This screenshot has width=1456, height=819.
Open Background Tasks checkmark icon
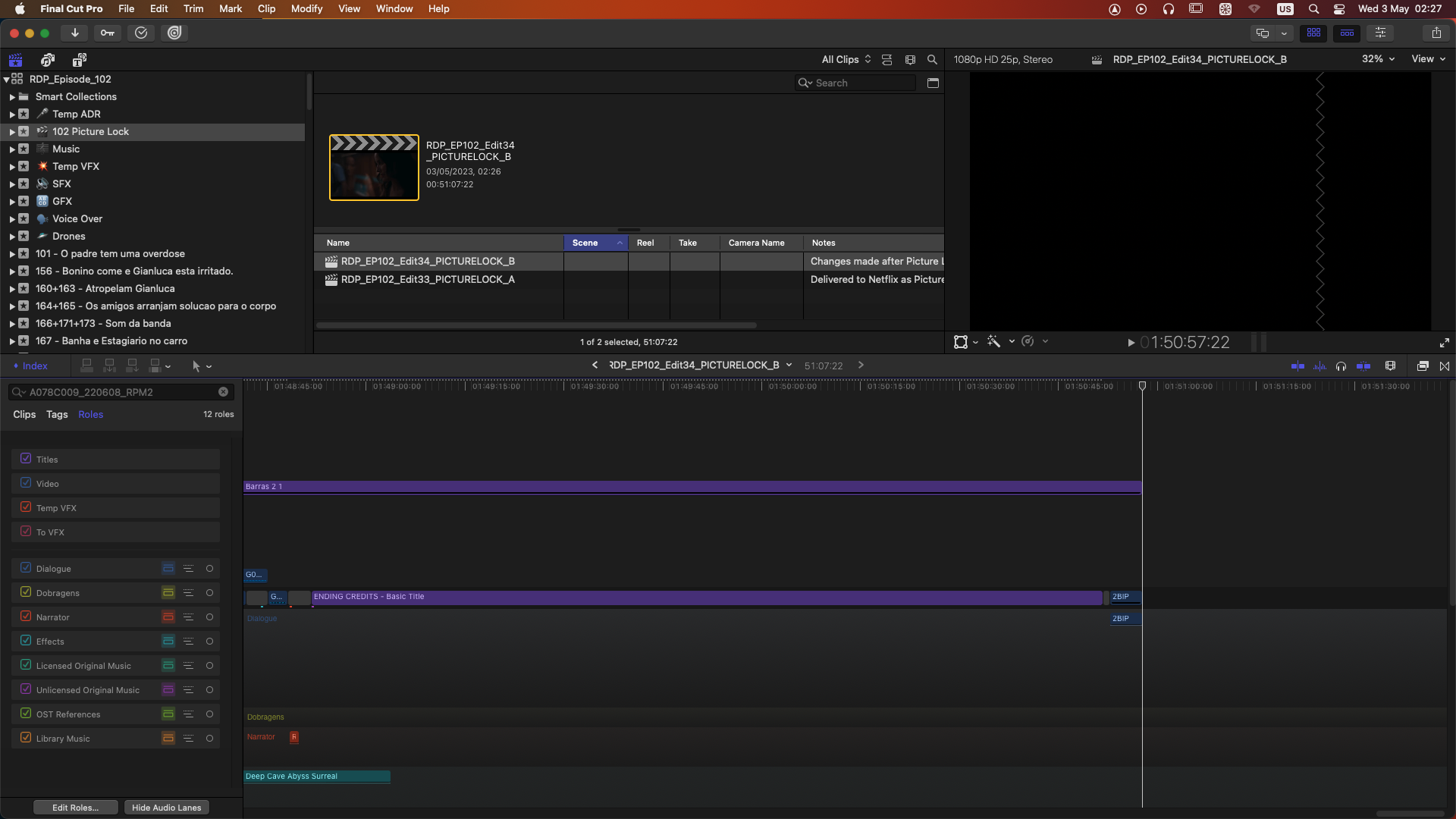point(141,33)
